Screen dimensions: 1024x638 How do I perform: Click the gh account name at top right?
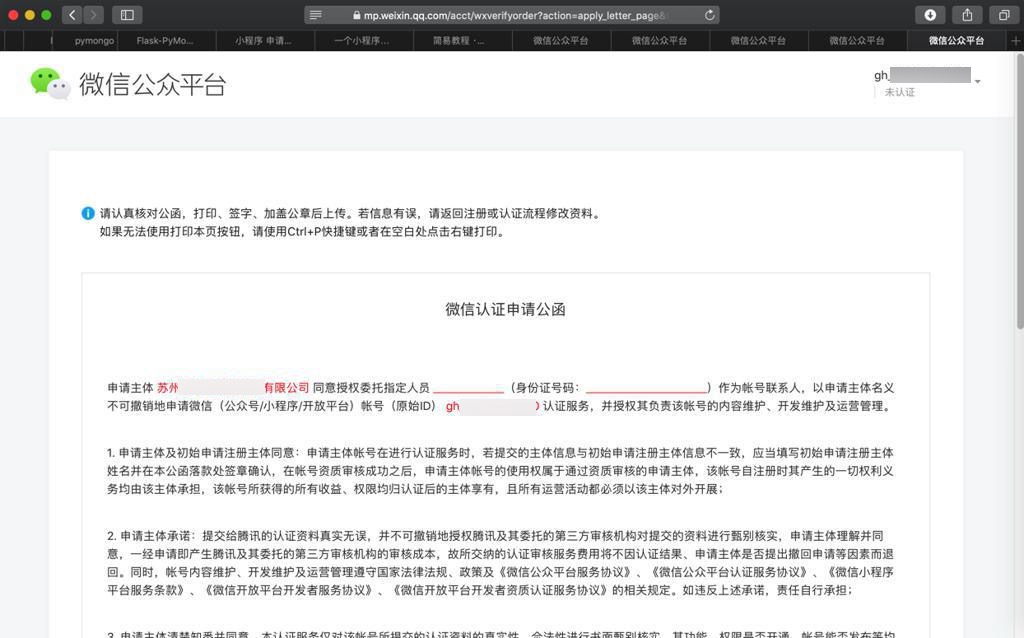click(922, 75)
